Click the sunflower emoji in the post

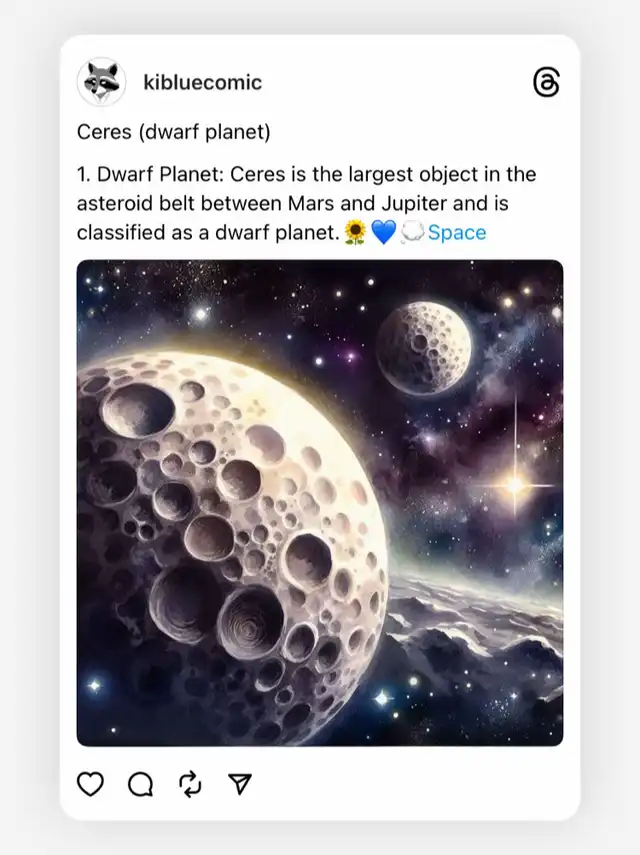(354, 233)
